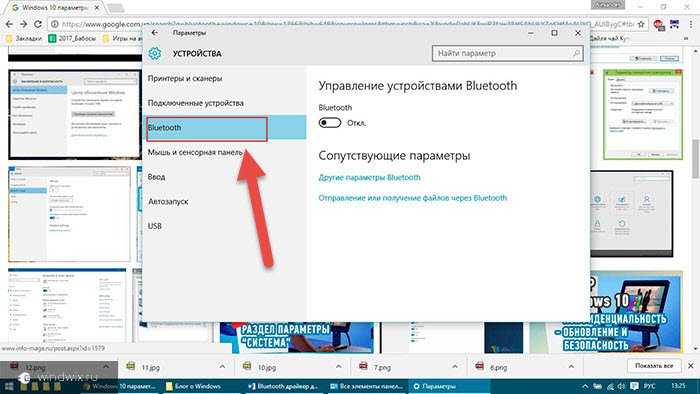Close the Chrome downloads bar
Viewport: 700px width, 394px height.
pos(691,366)
